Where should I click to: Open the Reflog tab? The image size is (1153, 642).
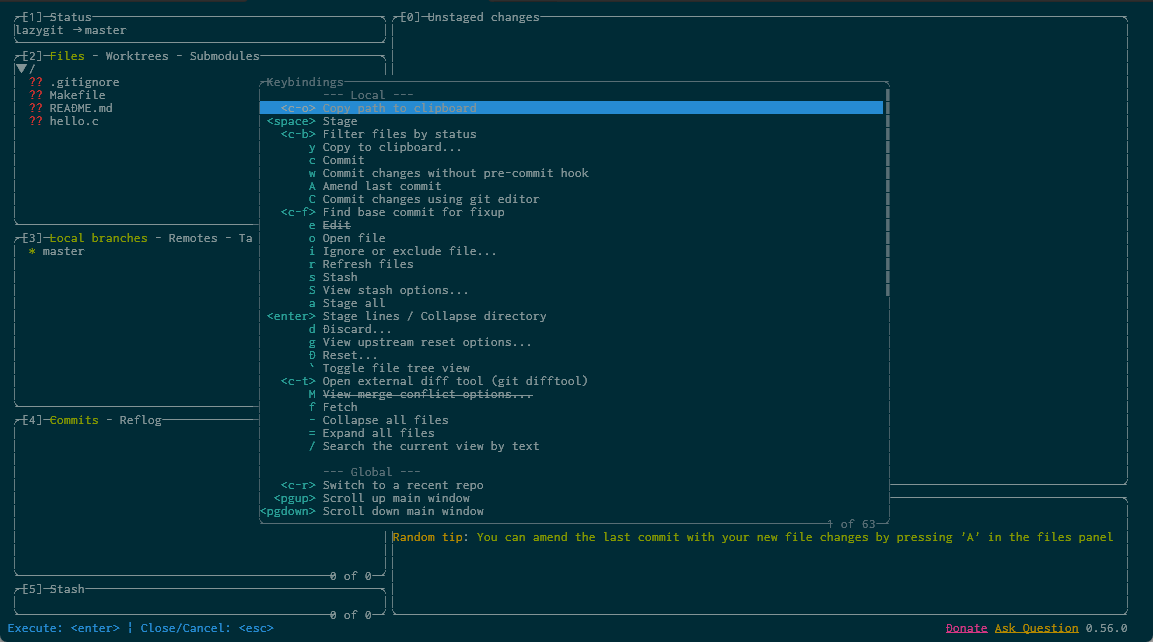[x=140, y=420]
